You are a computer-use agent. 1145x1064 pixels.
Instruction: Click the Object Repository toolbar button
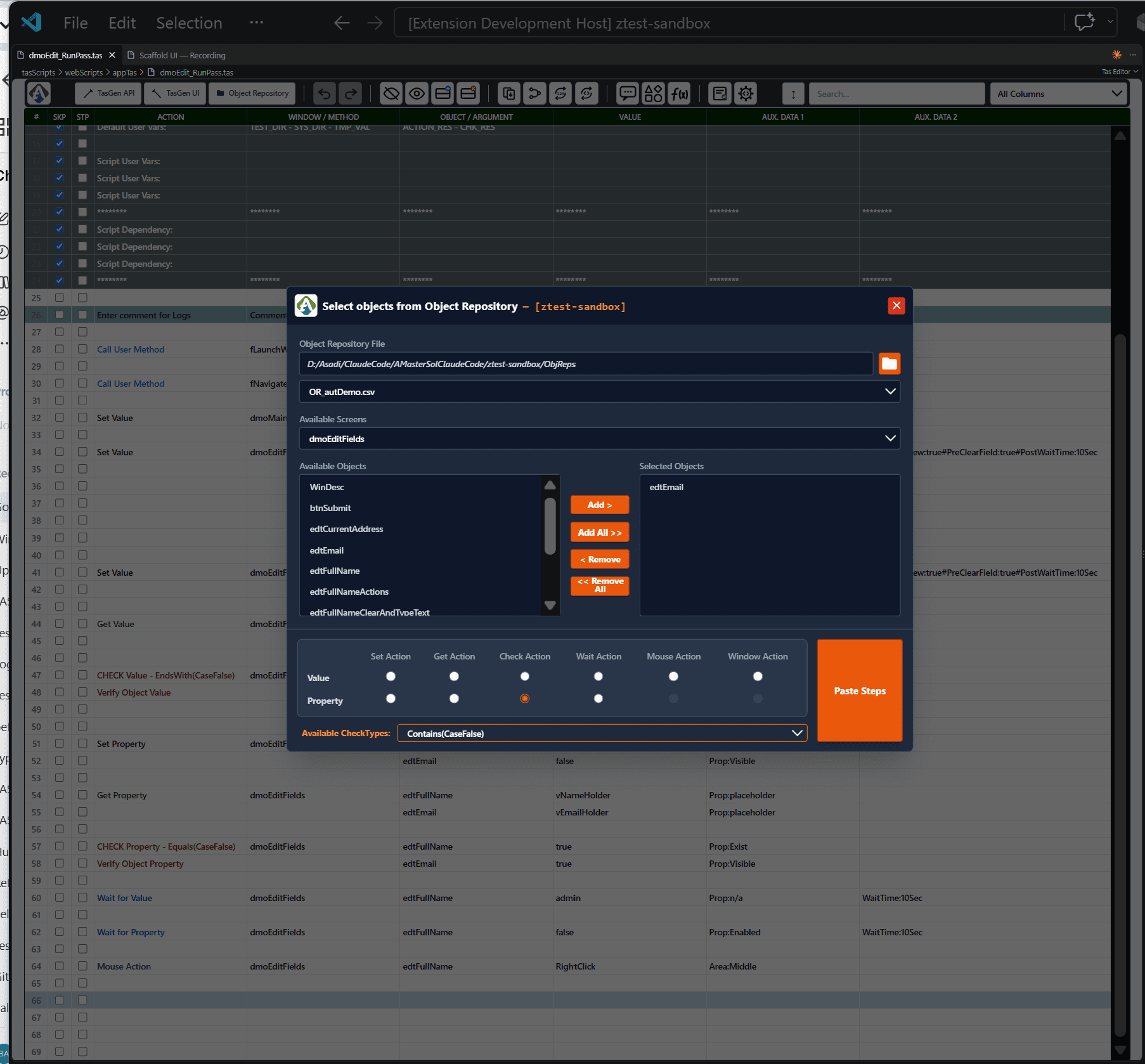pos(253,93)
